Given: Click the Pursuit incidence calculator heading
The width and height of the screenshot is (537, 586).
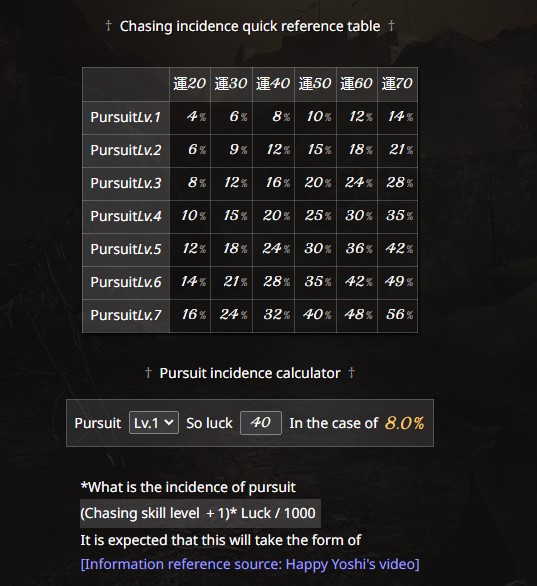Looking at the screenshot, I should pos(250,373).
